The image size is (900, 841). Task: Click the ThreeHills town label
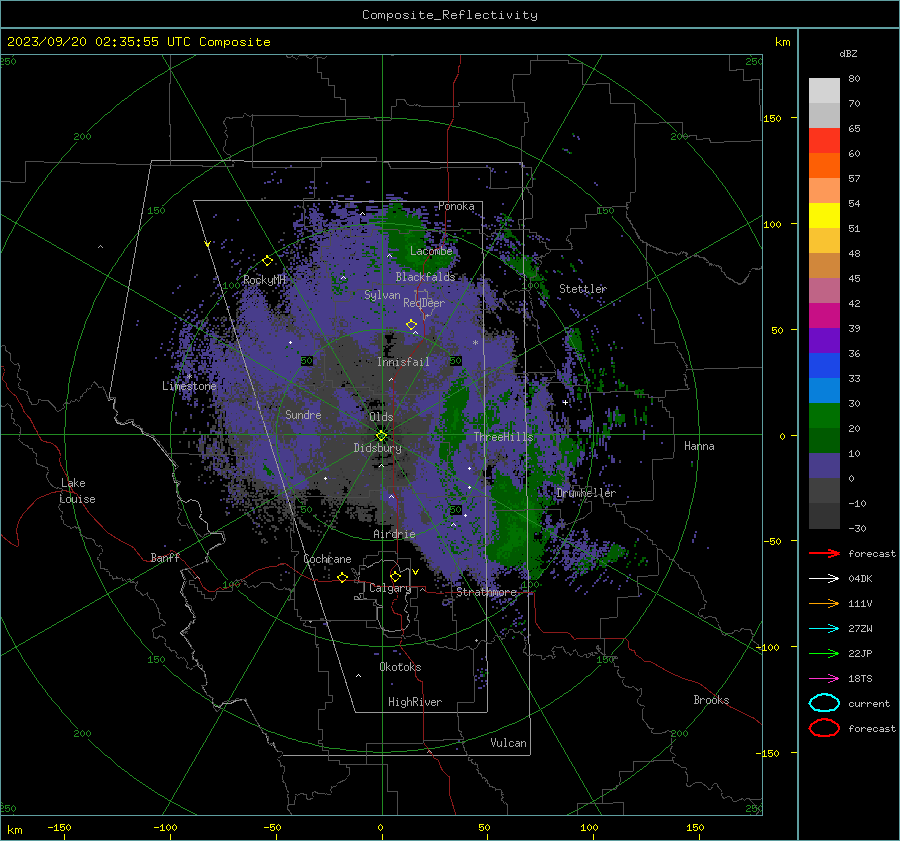(x=503, y=437)
